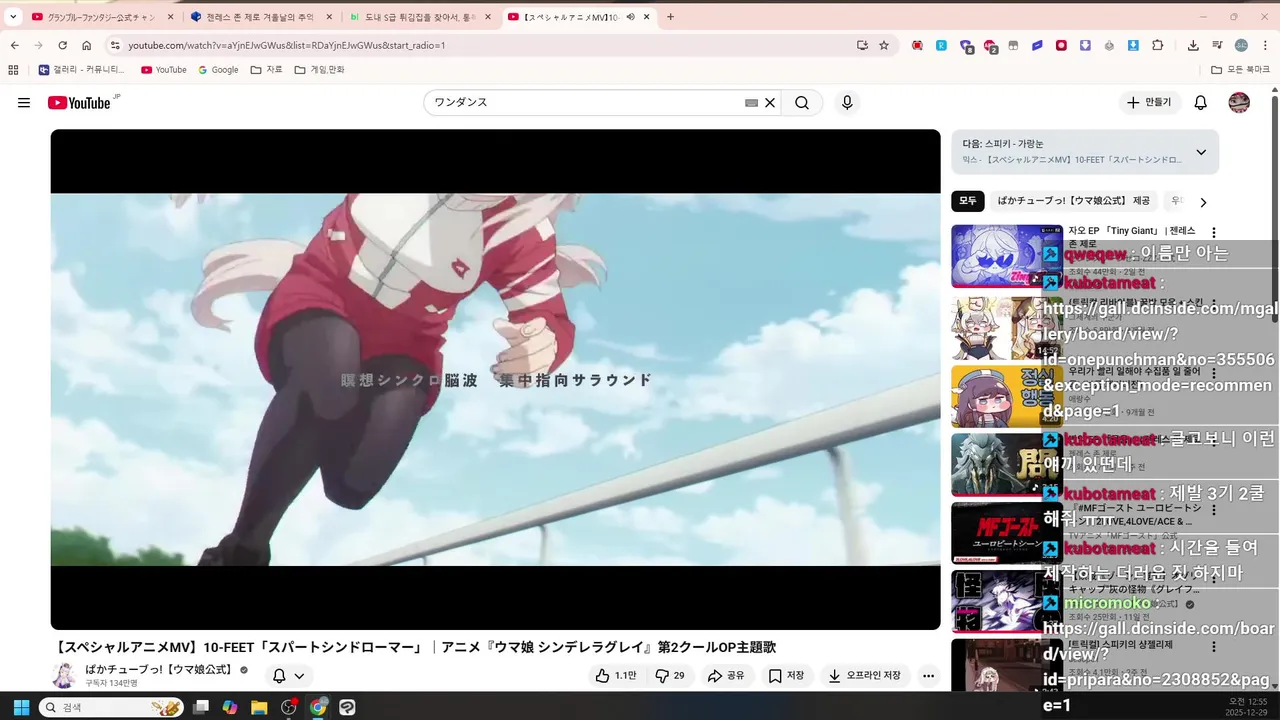Switch to グランブルーファンタジー tab
Image resolution: width=1280 pixels, height=720 pixels.
pyautogui.click(x=101, y=17)
